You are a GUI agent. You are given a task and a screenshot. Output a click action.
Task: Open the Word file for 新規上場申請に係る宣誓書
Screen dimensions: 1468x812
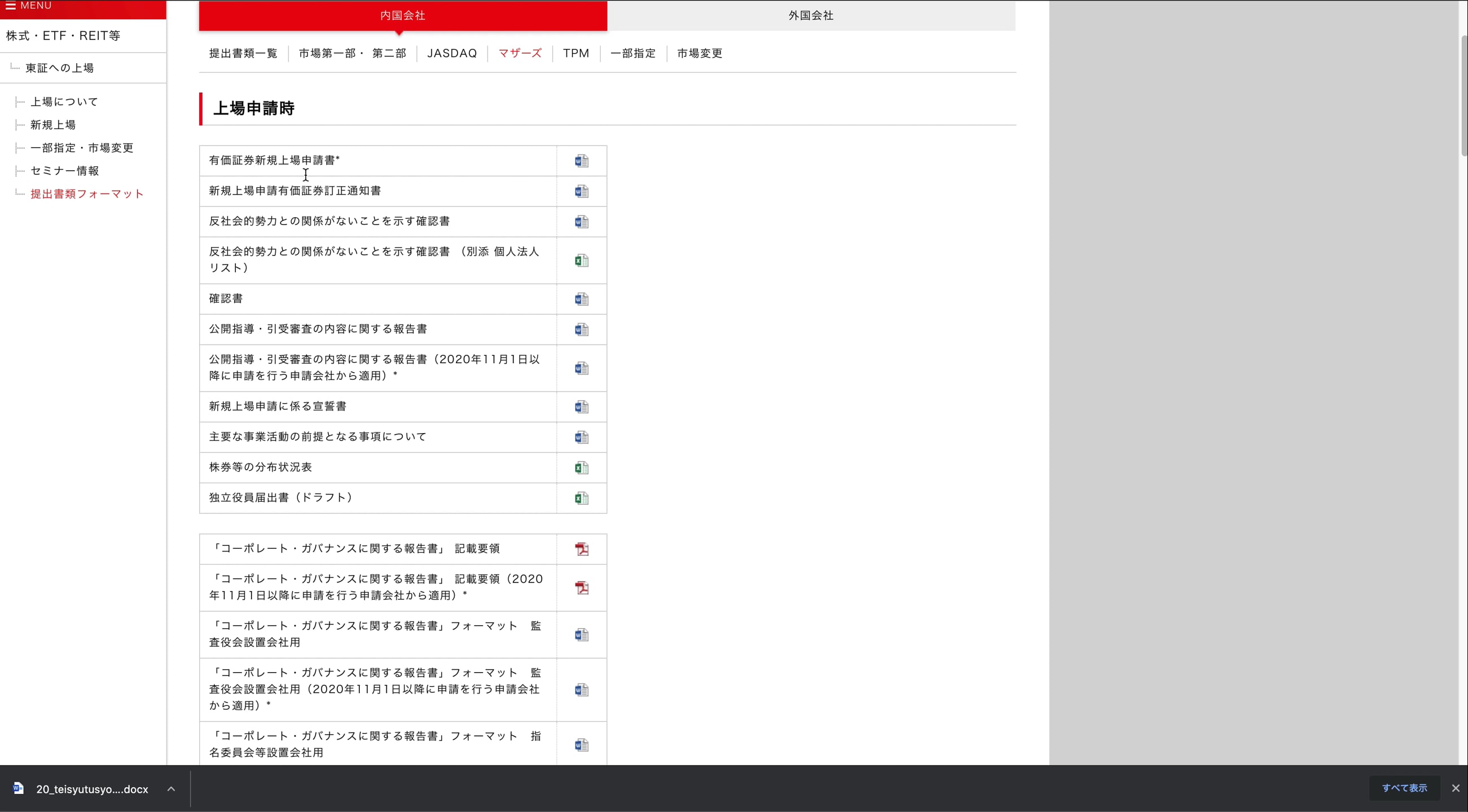point(581,407)
